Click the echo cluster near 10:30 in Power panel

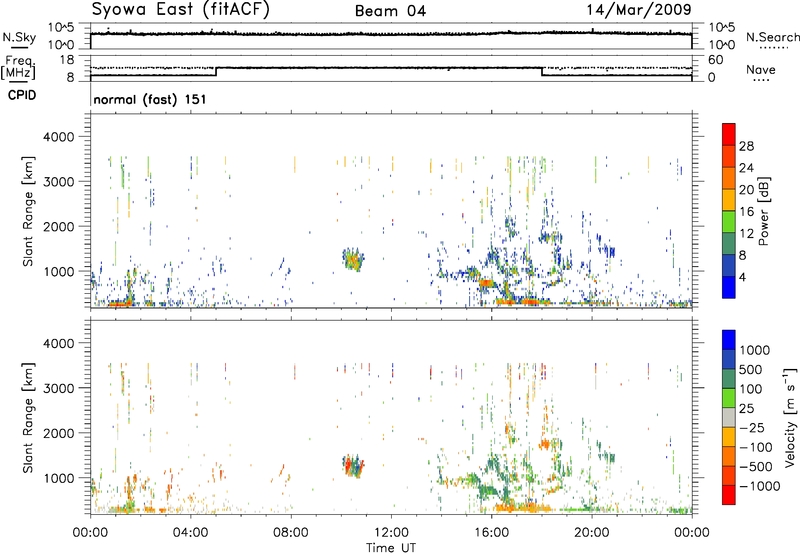[353, 259]
